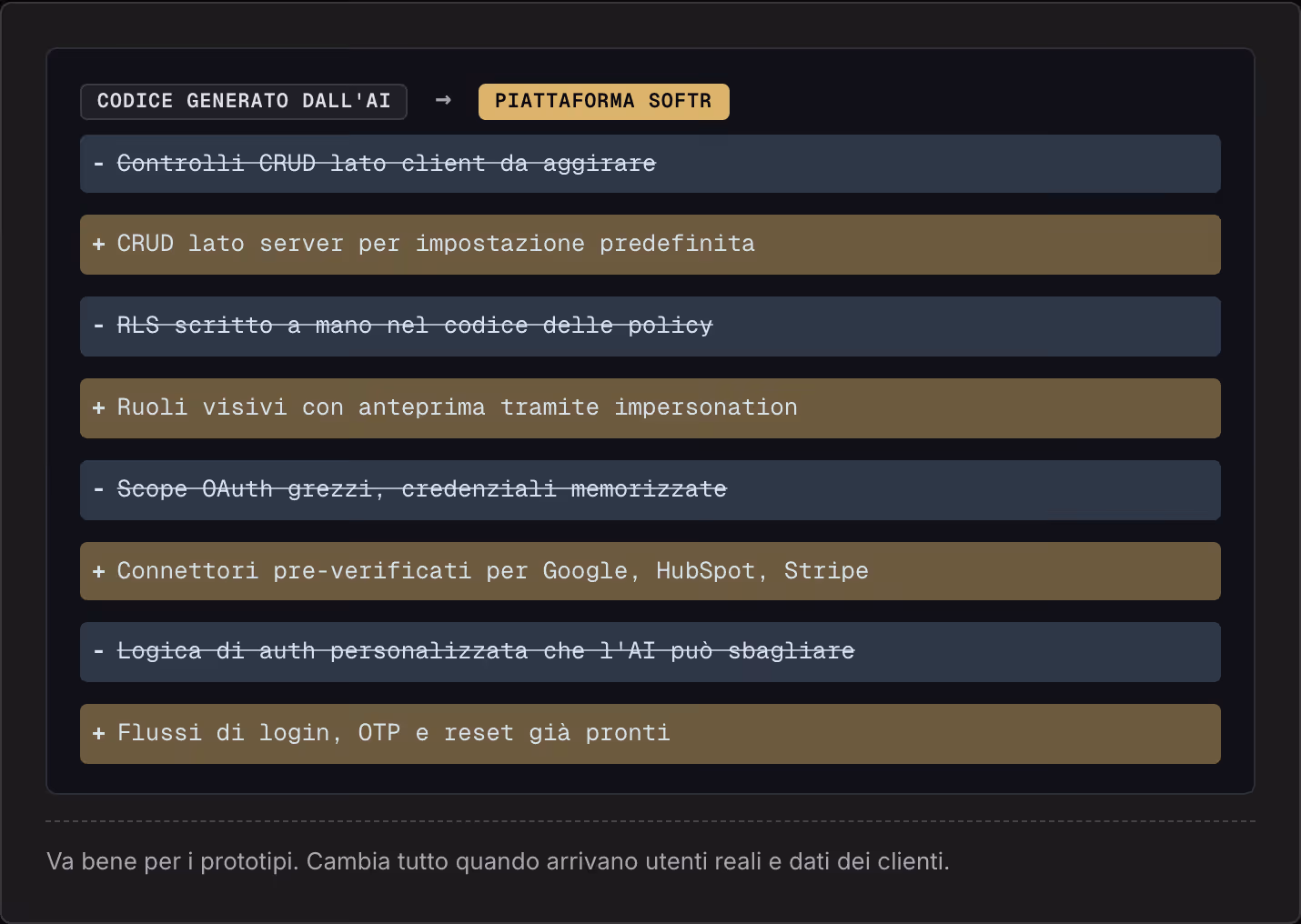Select the 'Flussi di login, OTP e reset già pronti' line

tap(650, 733)
